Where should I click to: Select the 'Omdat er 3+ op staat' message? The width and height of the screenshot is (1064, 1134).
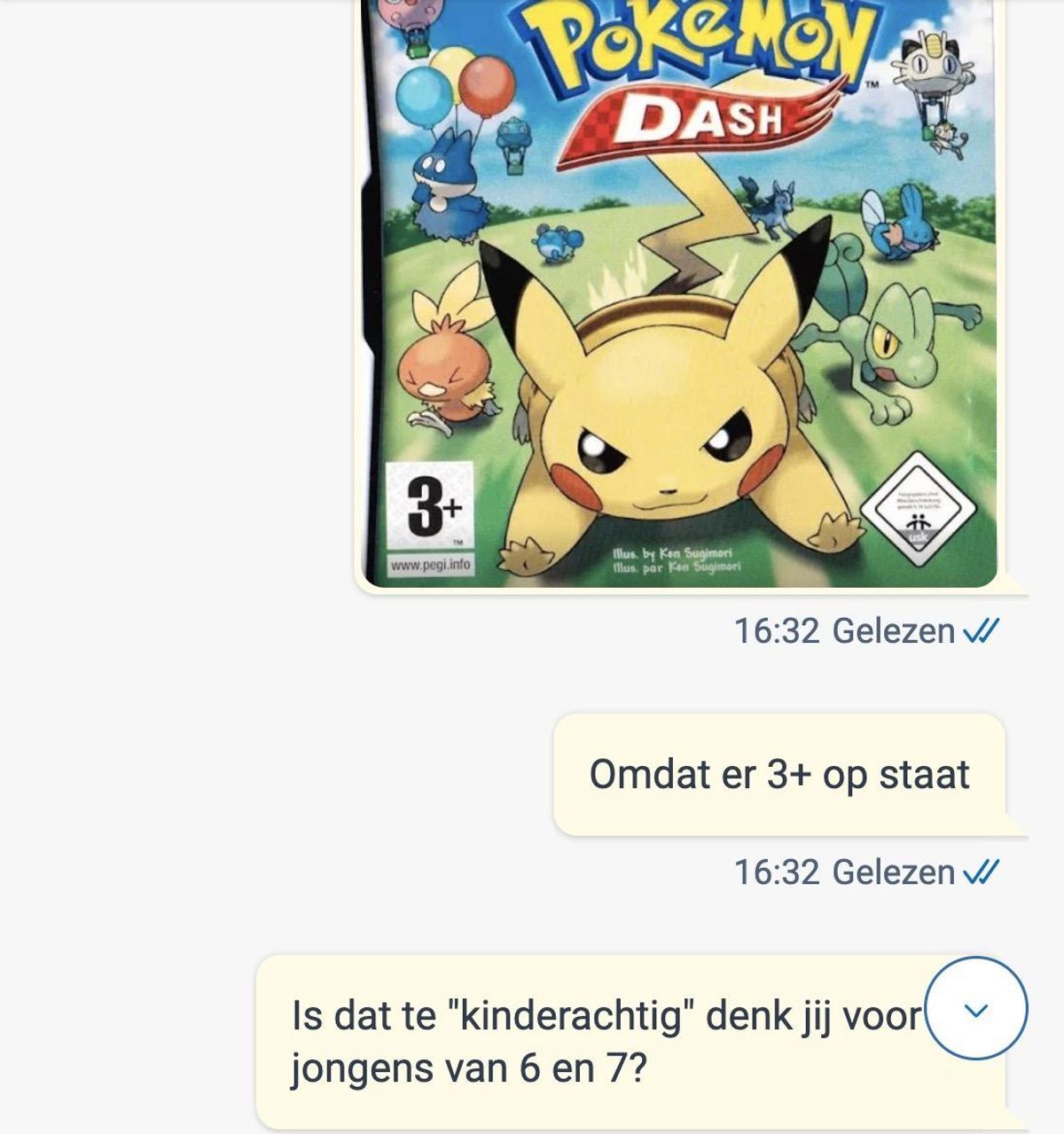tap(779, 774)
